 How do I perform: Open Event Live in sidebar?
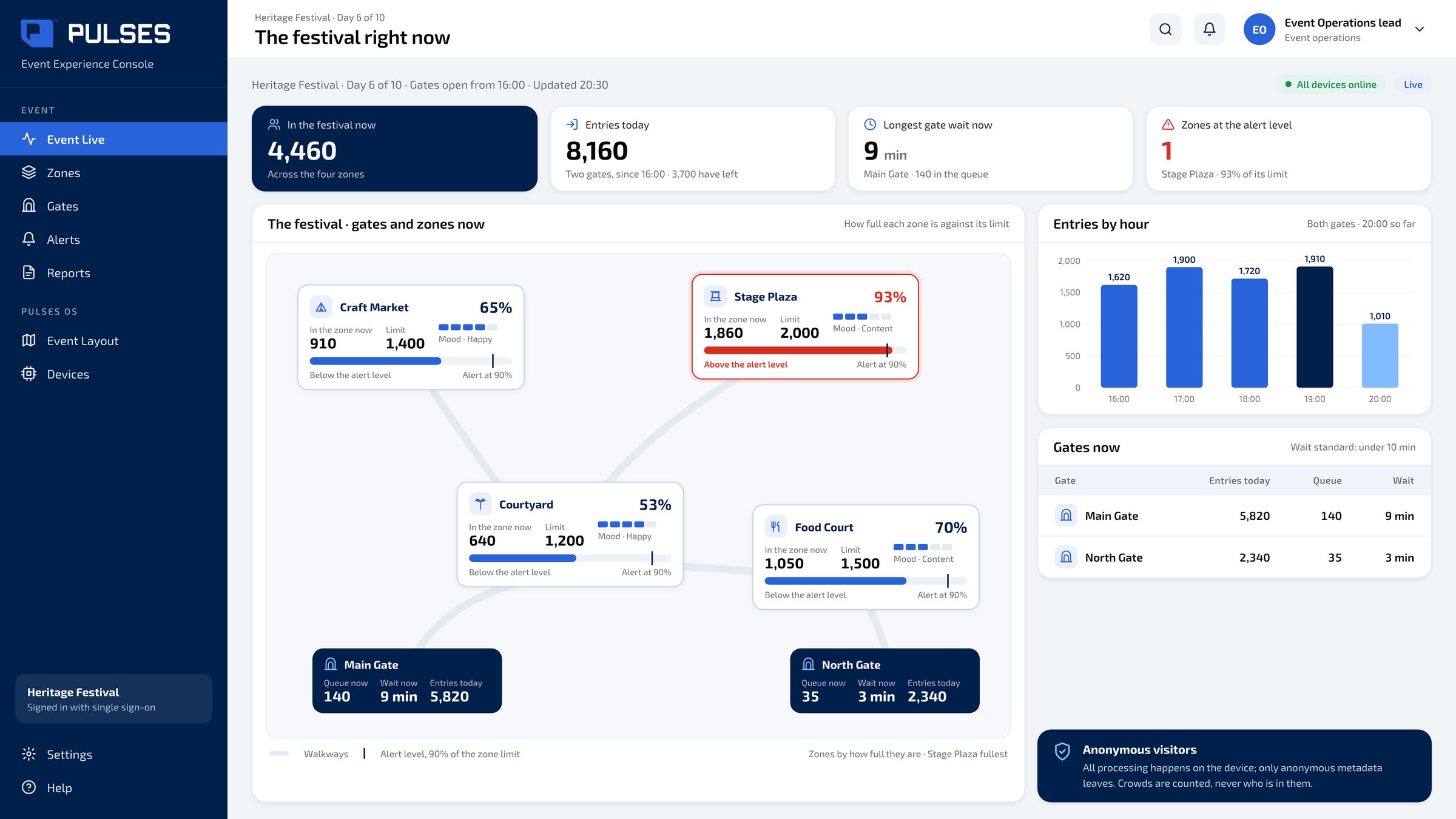[x=113, y=139]
